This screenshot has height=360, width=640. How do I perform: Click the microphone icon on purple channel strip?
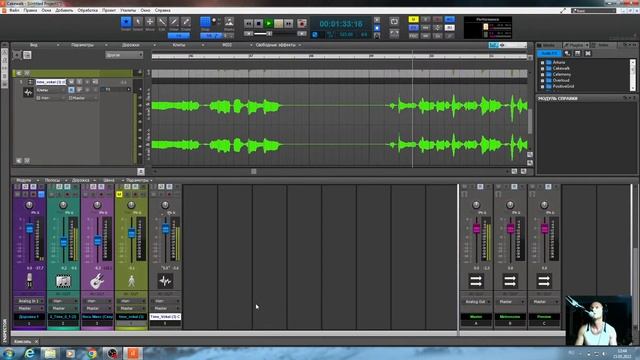29,281
